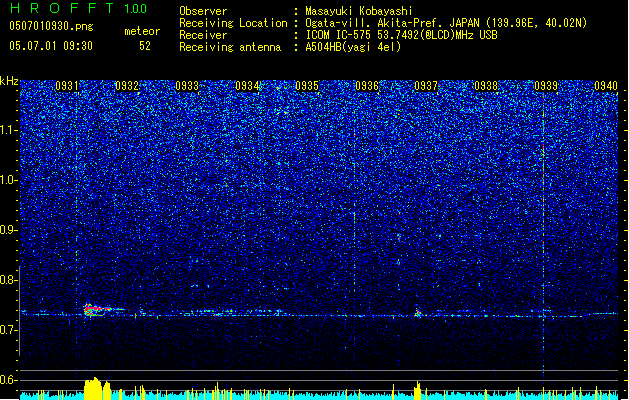Click the 0938 time marker
Screen dimensions: 629x400
pyautogui.click(x=486, y=86)
